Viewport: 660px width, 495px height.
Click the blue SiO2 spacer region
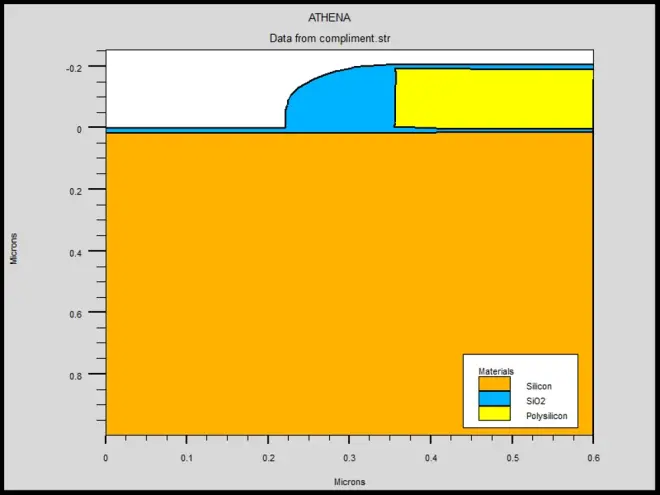click(x=341, y=101)
